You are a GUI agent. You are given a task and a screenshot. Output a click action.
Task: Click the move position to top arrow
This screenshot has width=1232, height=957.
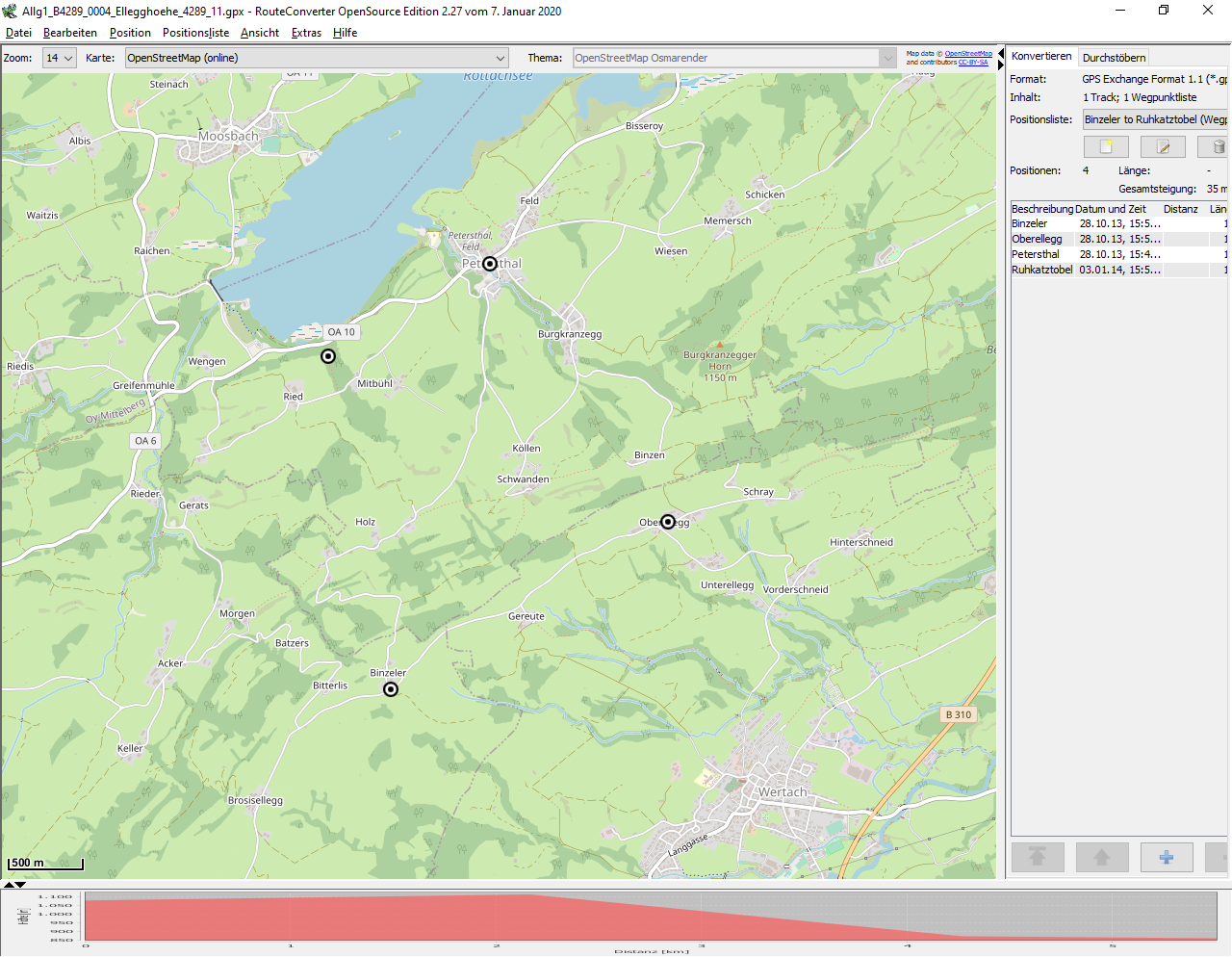click(1038, 857)
